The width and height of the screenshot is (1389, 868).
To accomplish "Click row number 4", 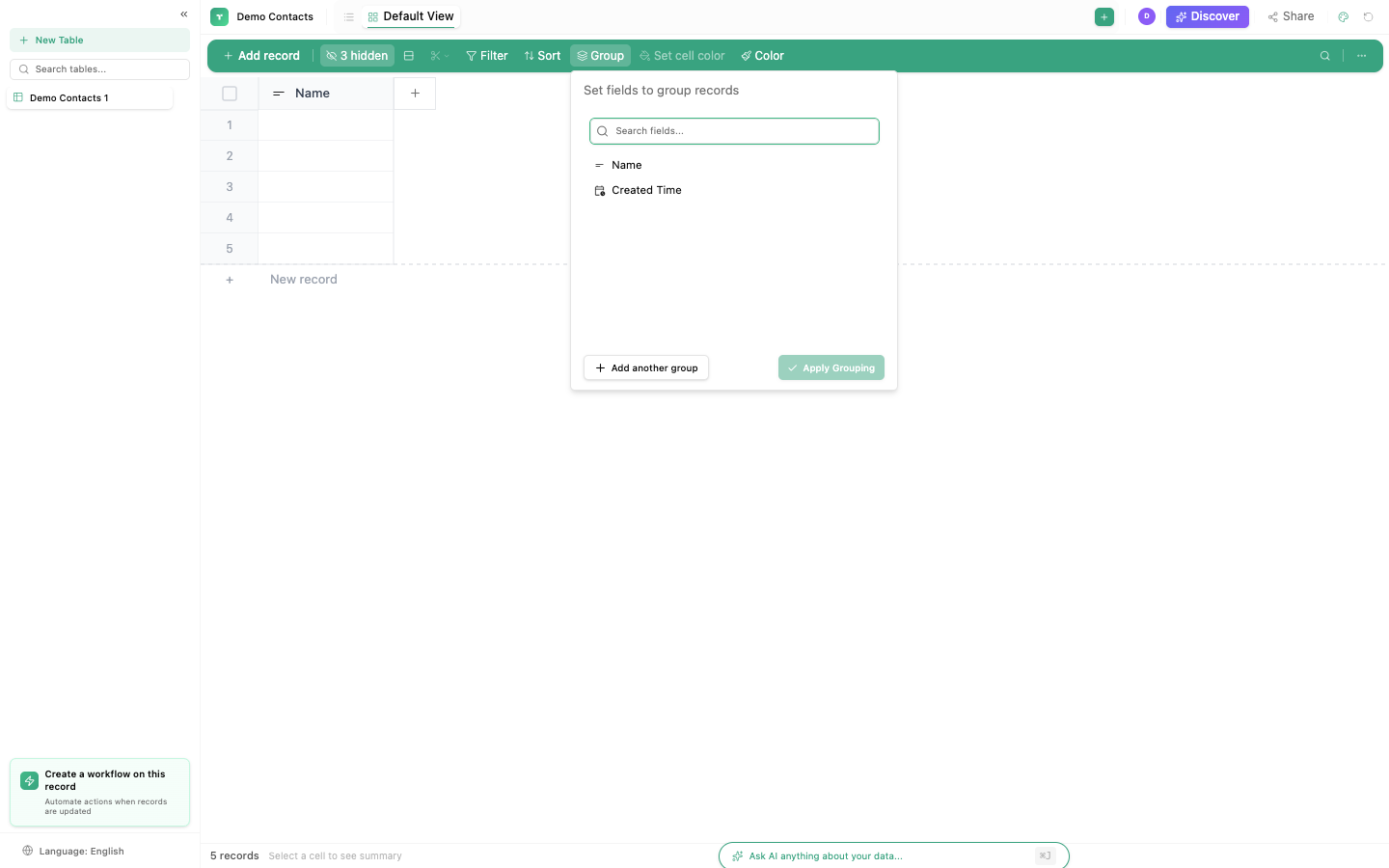I will tap(230, 218).
